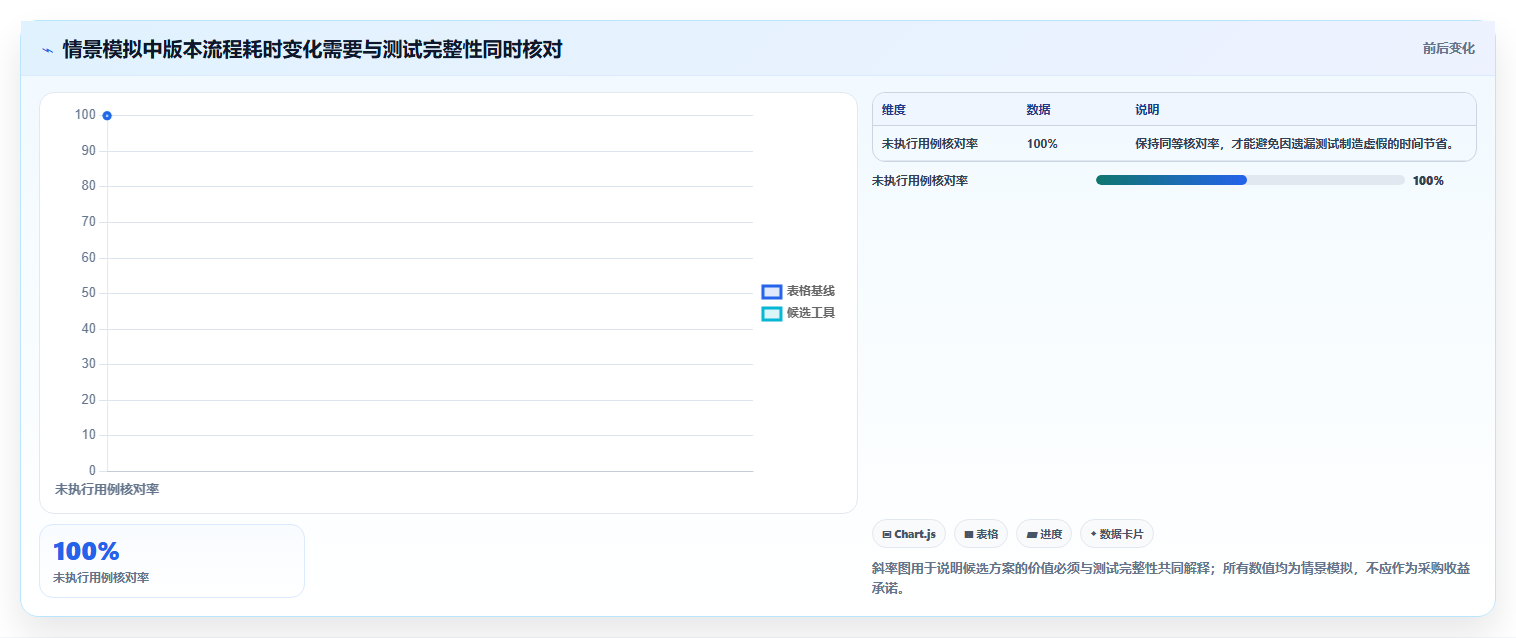This screenshot has width=1516, height=638.
Task: Select the 进度 tag chip
Action: (x=1044, y=534)
